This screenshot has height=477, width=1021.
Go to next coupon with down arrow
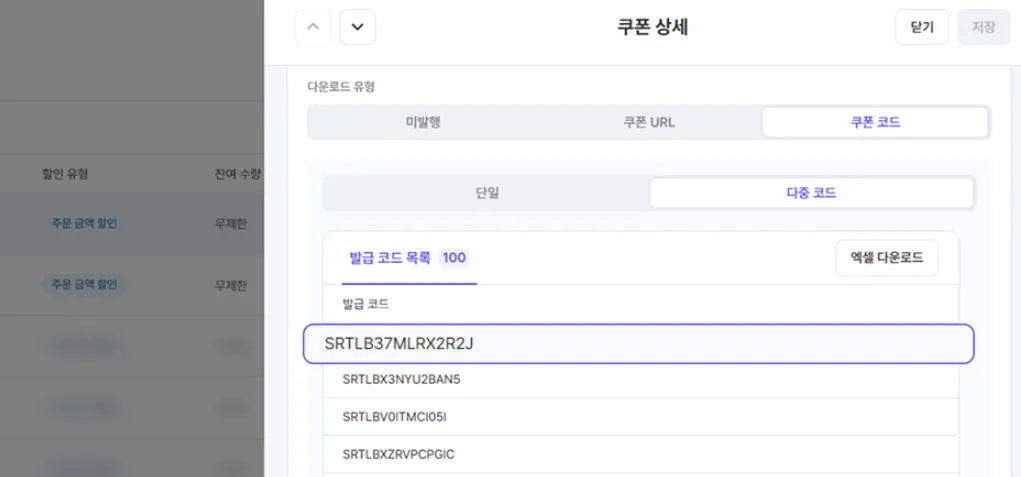[x=358, y=27]
